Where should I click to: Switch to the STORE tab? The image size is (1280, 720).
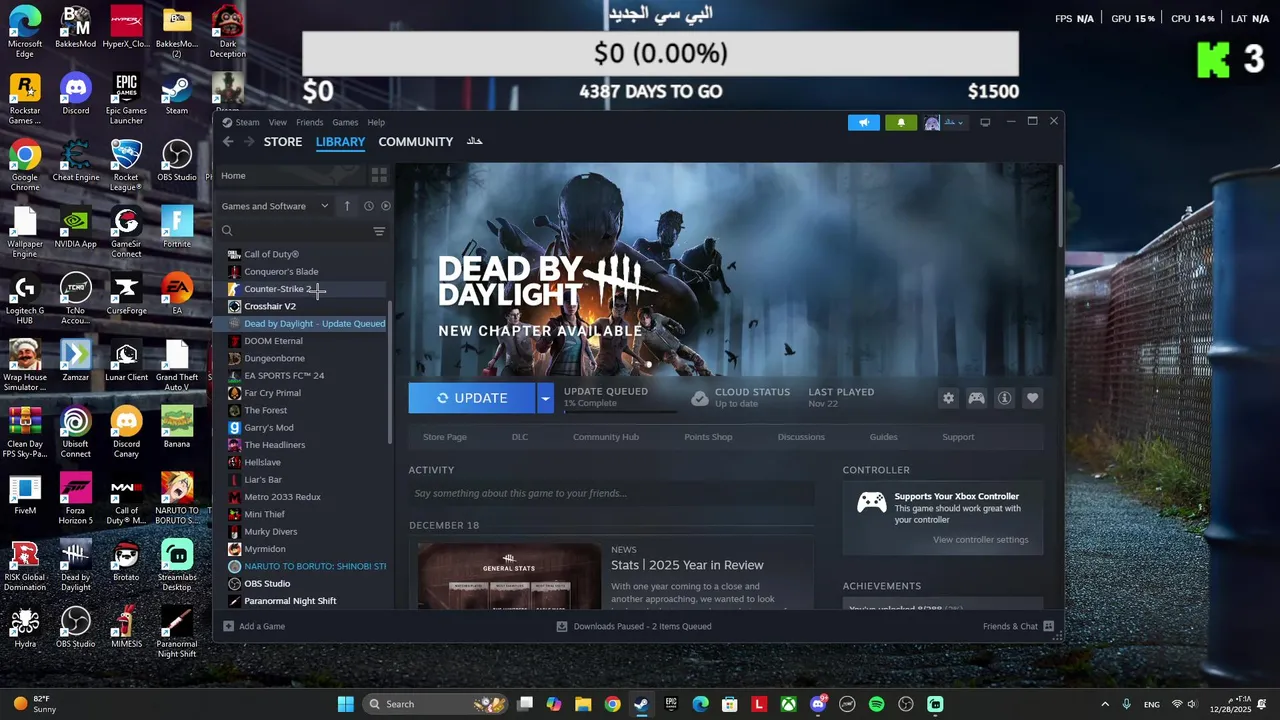pos(283,142)
